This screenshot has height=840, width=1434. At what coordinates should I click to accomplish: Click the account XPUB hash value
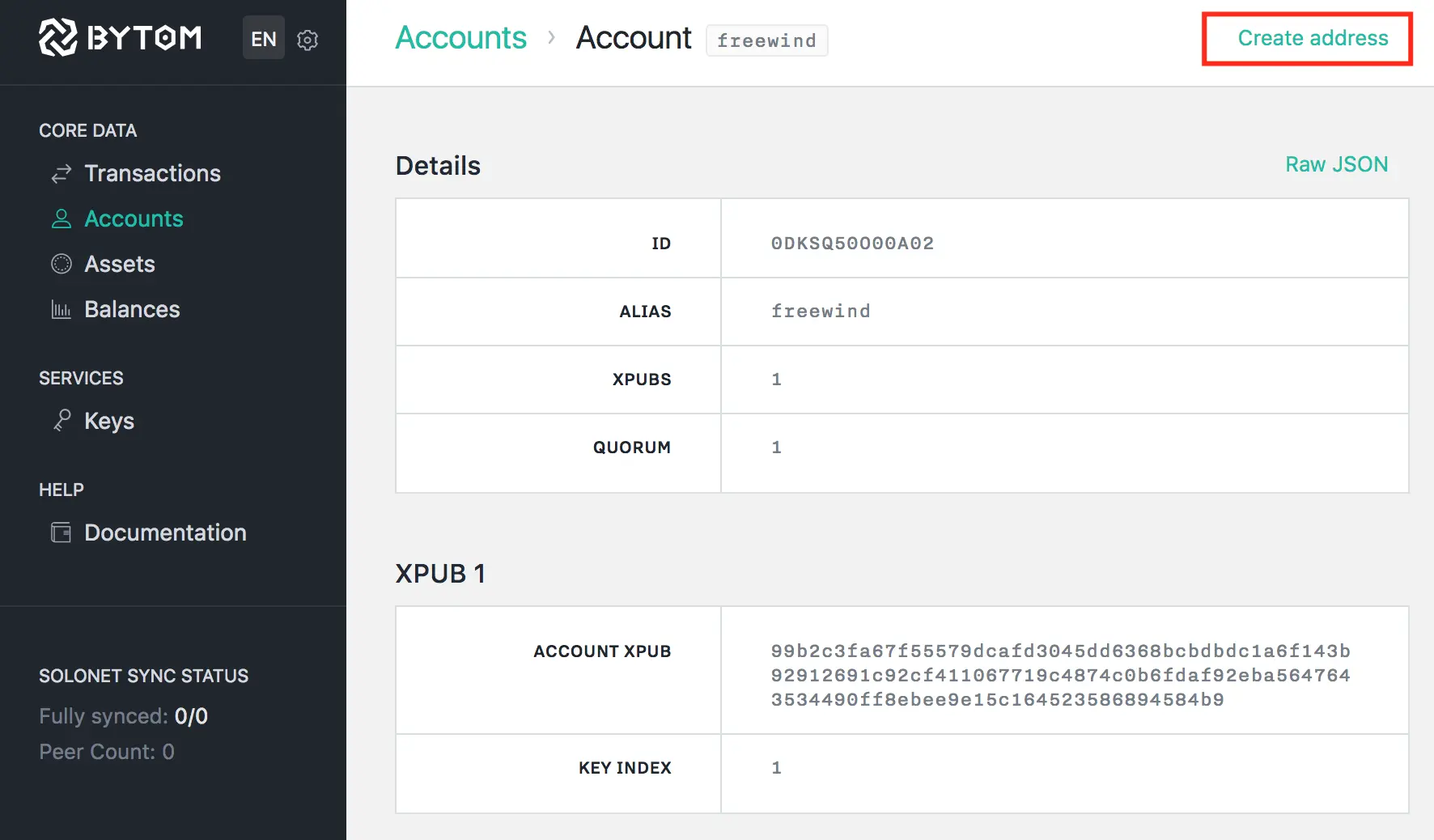click(1060, 675)
